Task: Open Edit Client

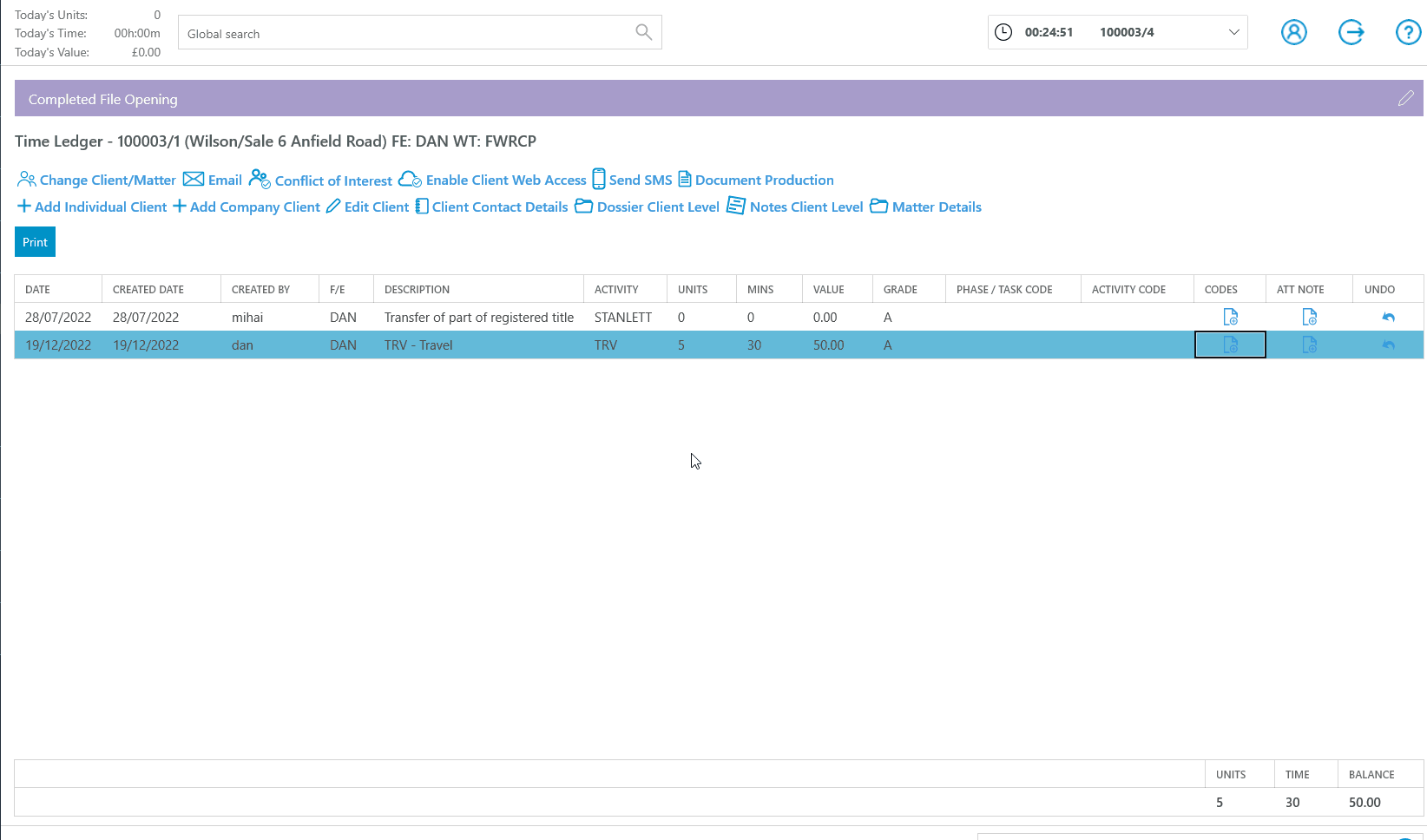Action: point(367,207)
